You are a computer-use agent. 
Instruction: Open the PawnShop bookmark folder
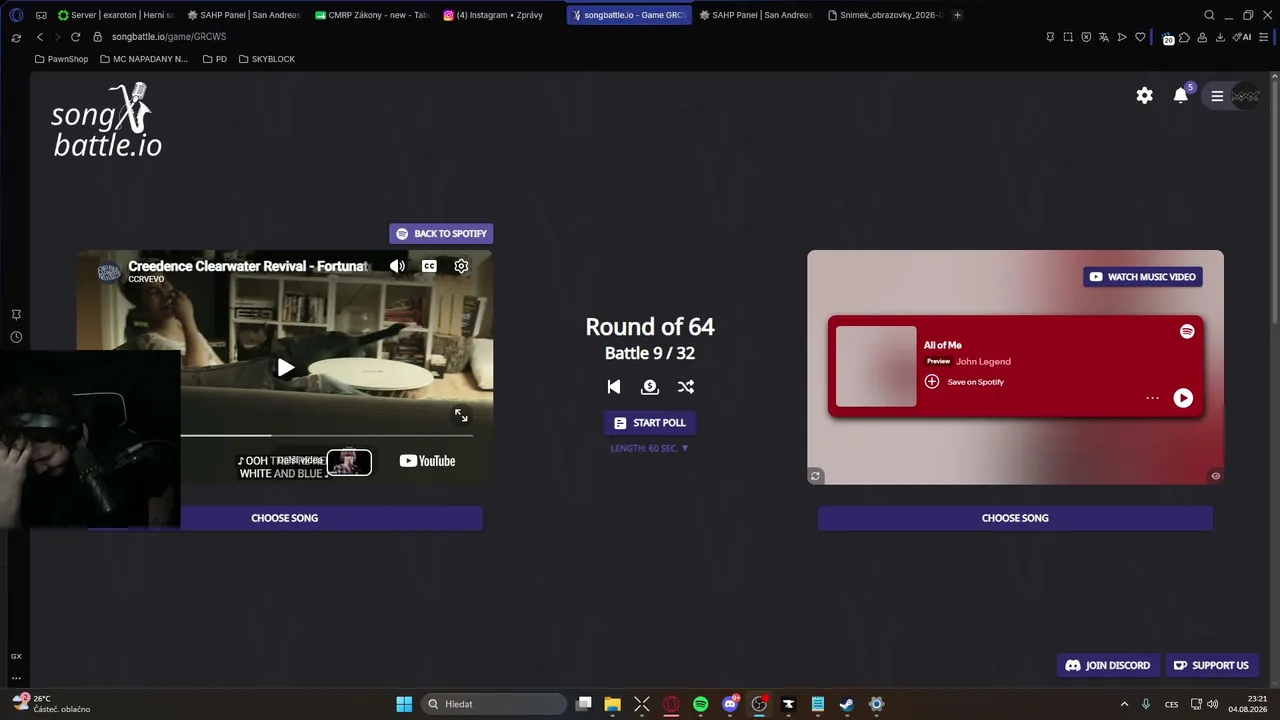click(62, 59)
